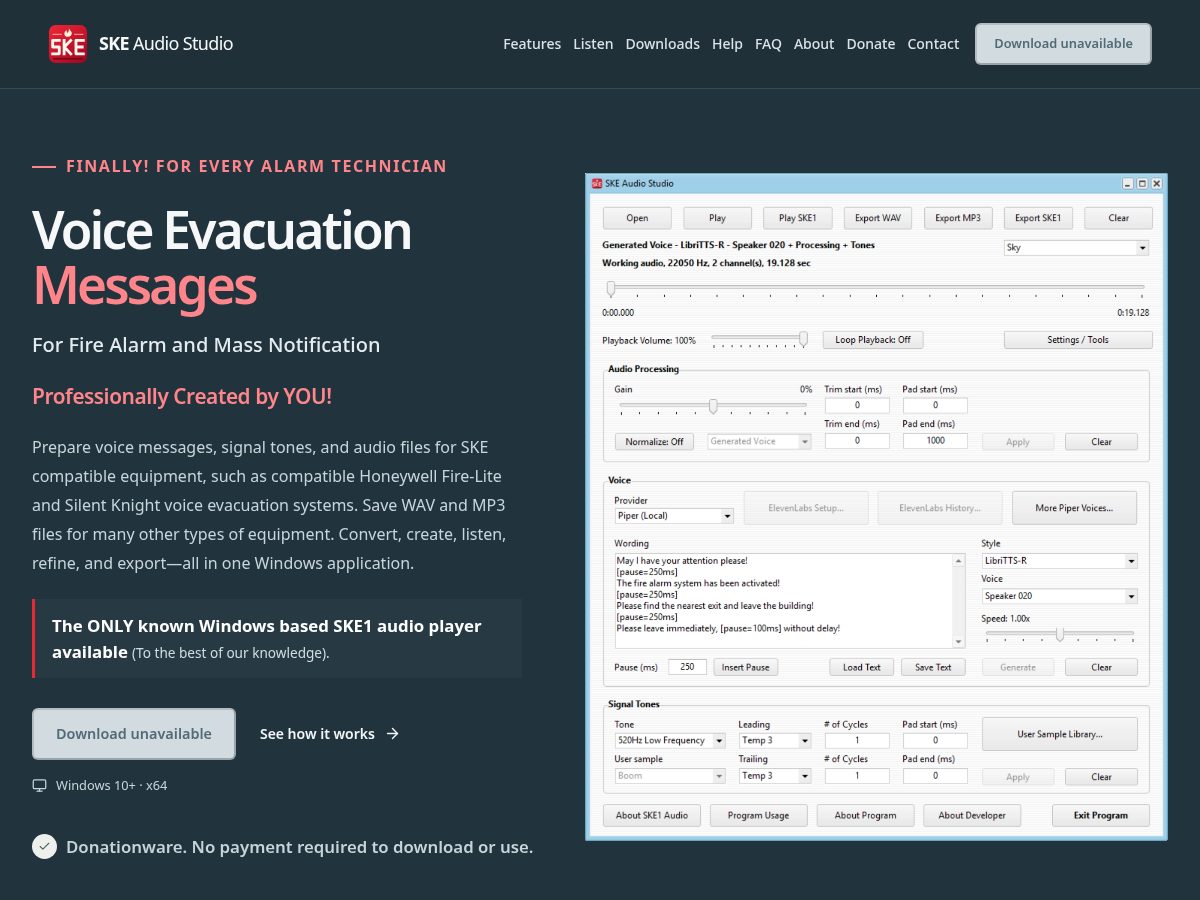
Task: Open the Provider dropdown showing Piper (Local)
Action: click(x=674, y=516)
